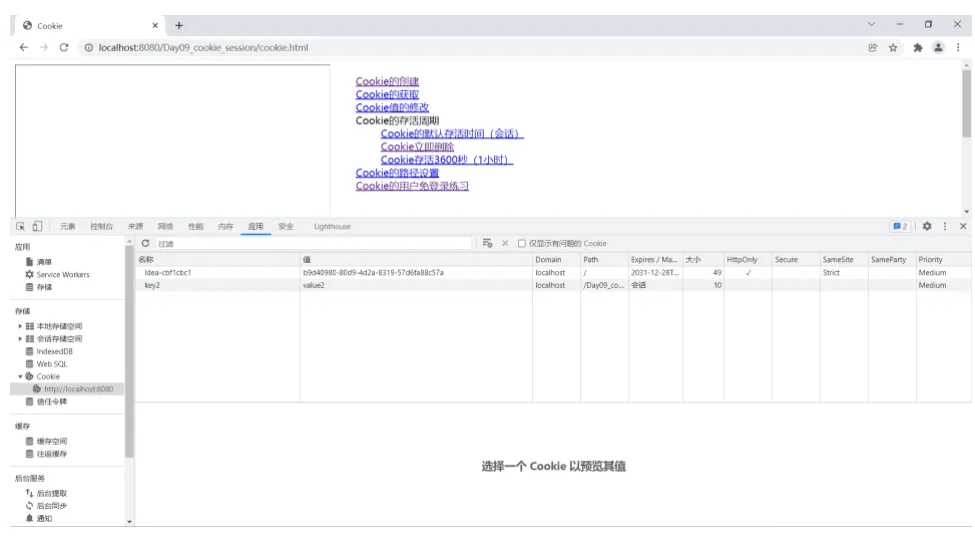Refresh the cookie table
The image size is (975, 546).
point(146,243)
